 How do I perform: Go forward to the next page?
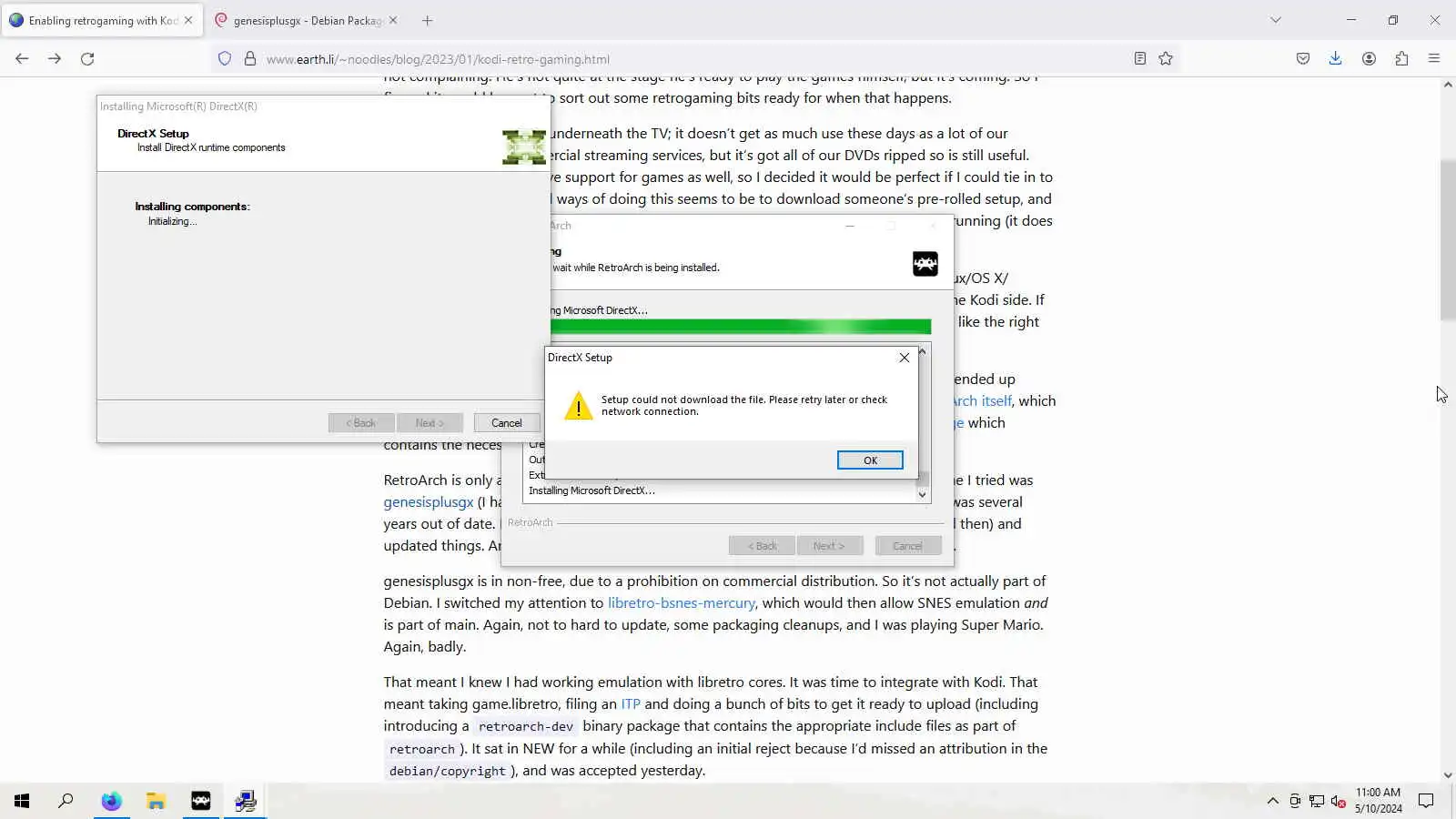(x=55, y=59)
